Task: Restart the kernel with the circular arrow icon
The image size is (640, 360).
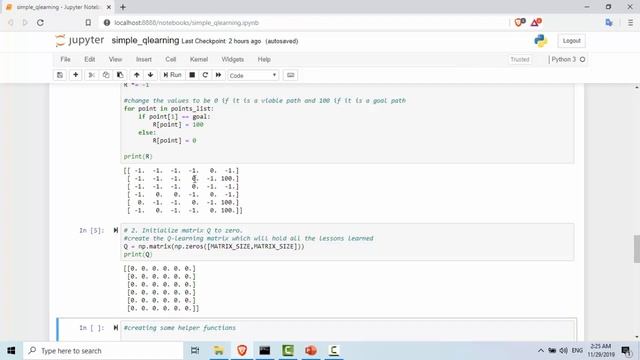Action: (x=205, y=75)
